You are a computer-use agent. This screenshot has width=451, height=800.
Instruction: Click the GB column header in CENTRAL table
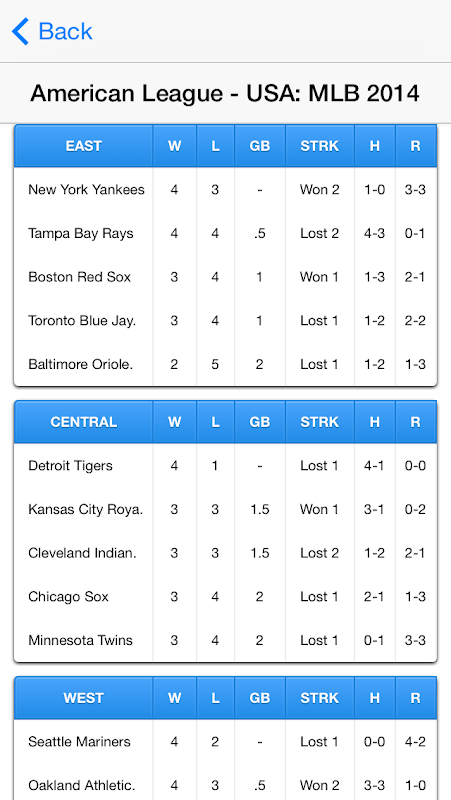[260, 422]
